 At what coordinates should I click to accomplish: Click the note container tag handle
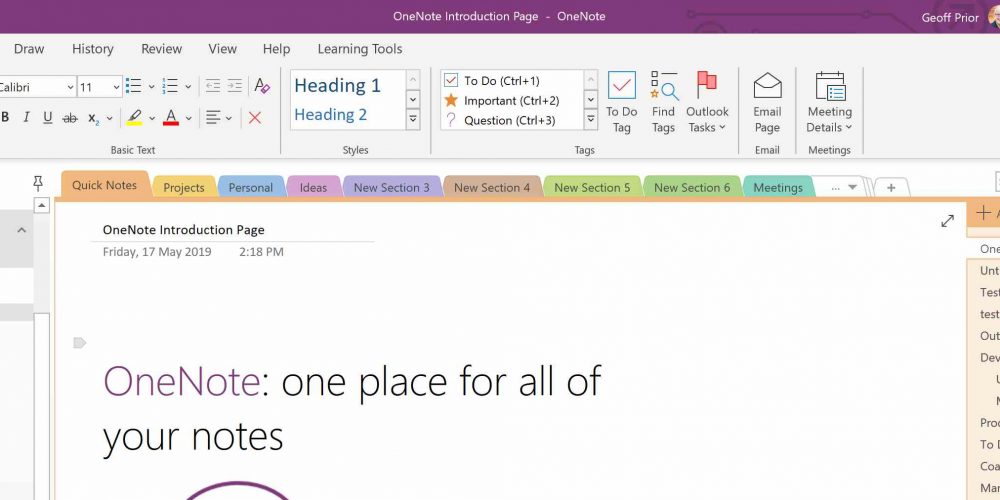click(80, 343)
